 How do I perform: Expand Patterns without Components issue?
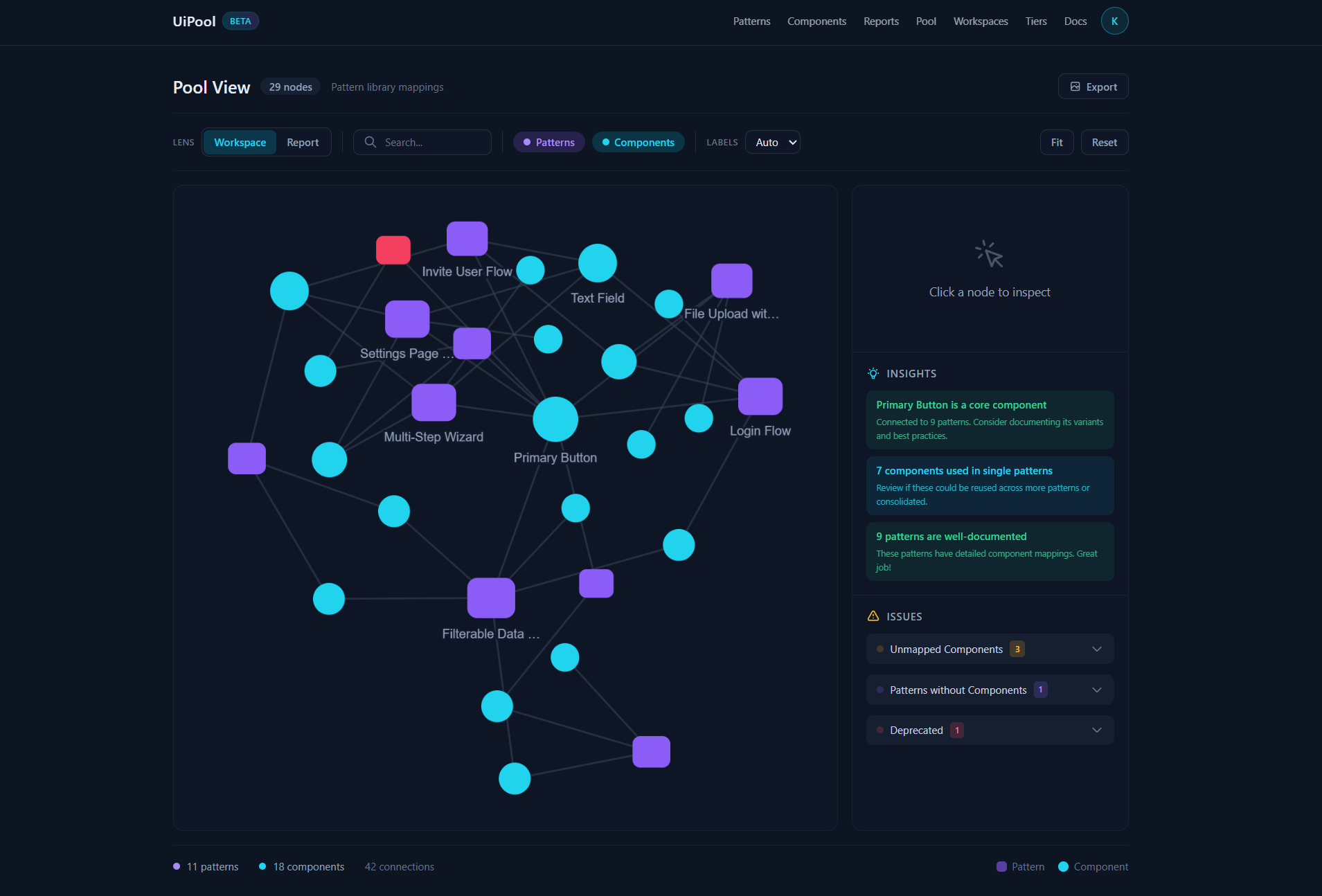pos(990,690)
